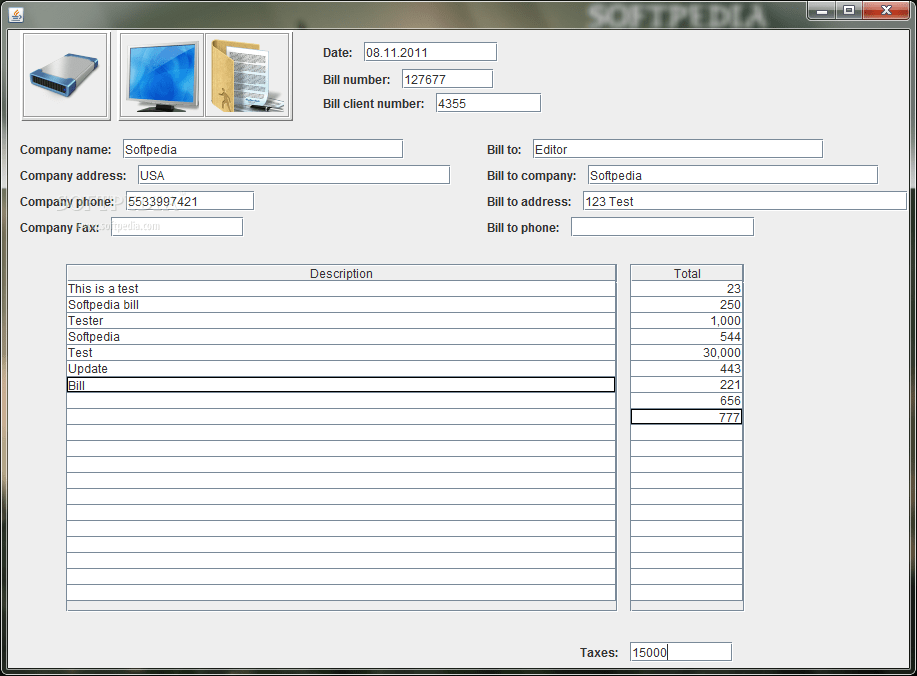Focus the Bill client number field
The width and height of the screenshot is (917, 676).
[488, 103]
